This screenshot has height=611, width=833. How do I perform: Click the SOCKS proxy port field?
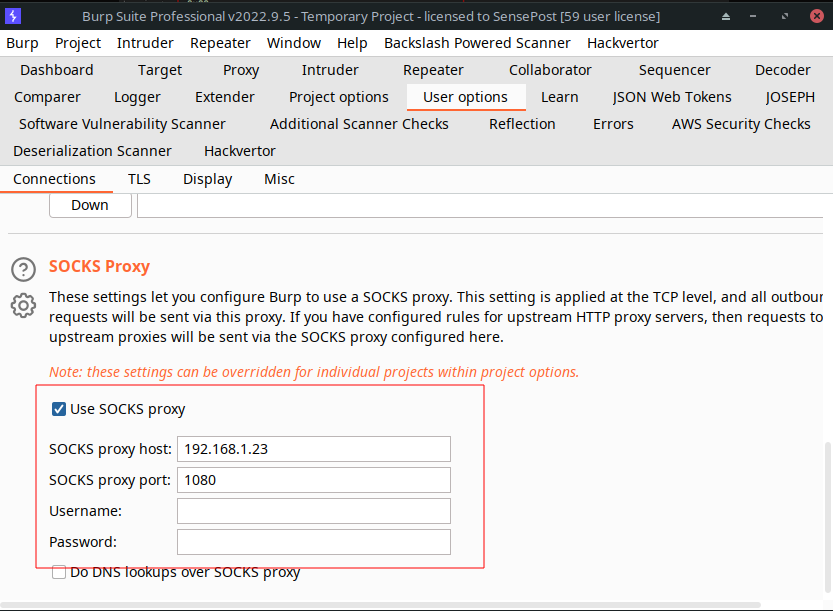(313, 480)
